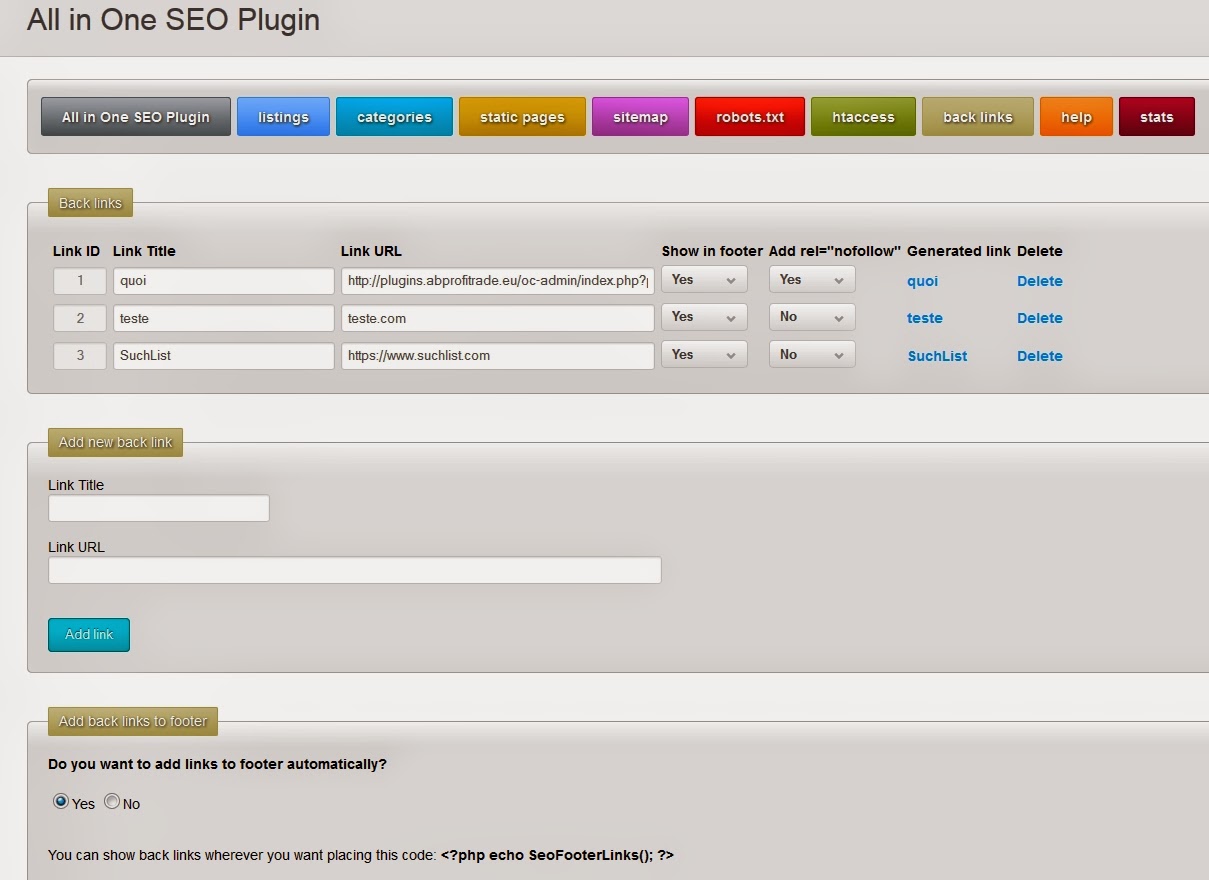The width and height of the screenshot is (1209, 880).
Task: Click the Back links section label
Action: [x=90, y=203]
